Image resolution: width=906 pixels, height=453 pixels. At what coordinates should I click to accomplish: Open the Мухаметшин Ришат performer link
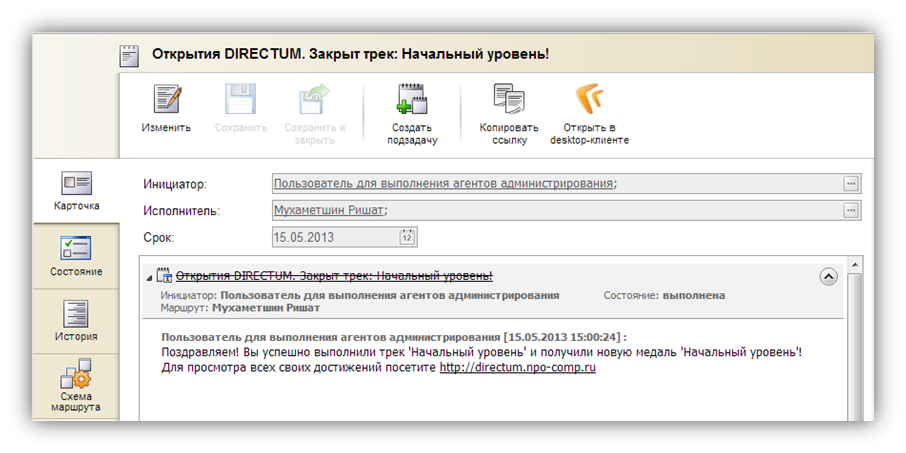tap(328, 210)
